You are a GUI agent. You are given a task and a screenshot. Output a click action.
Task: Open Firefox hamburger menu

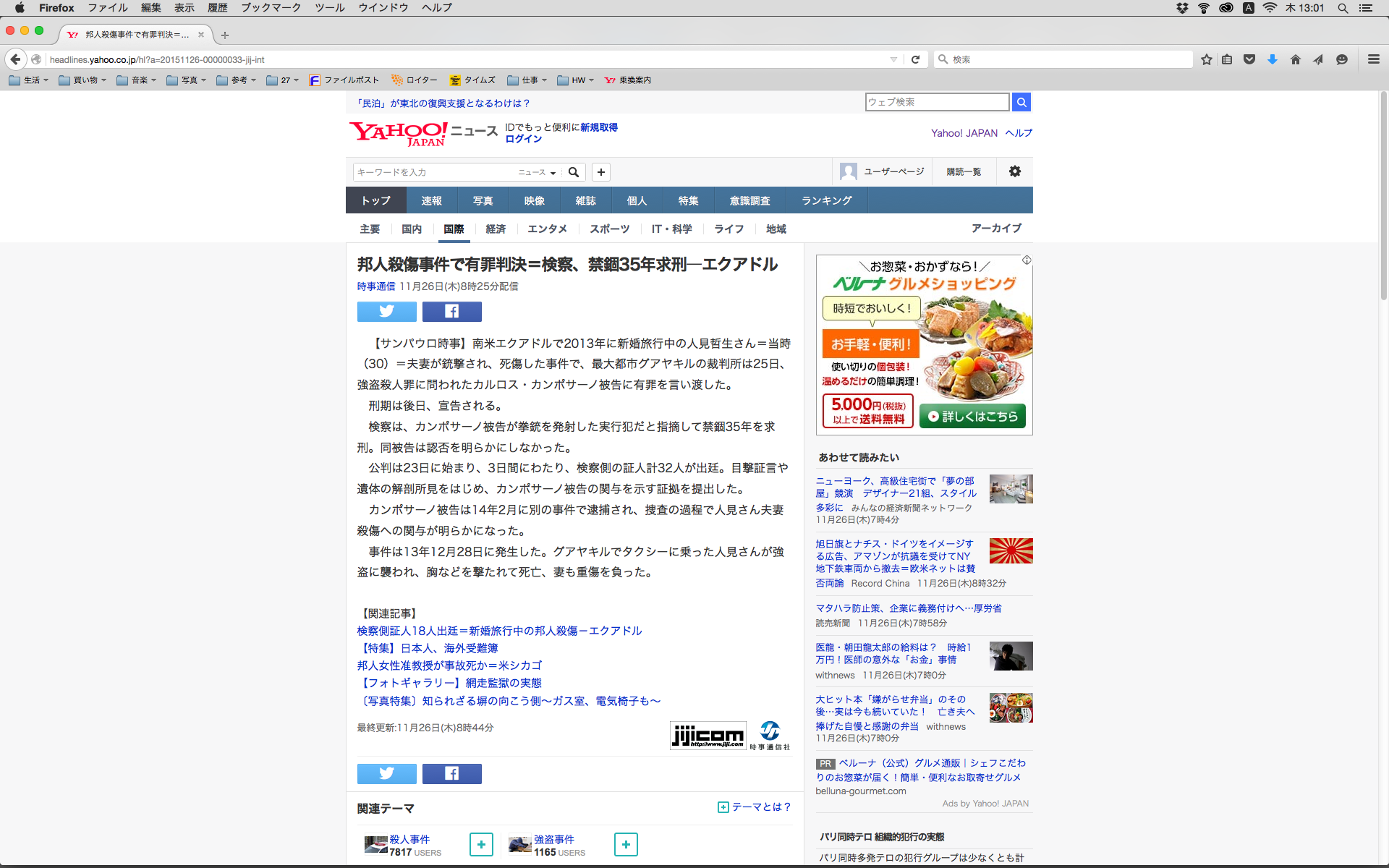pyautogui.click(x=1373, y=59)
